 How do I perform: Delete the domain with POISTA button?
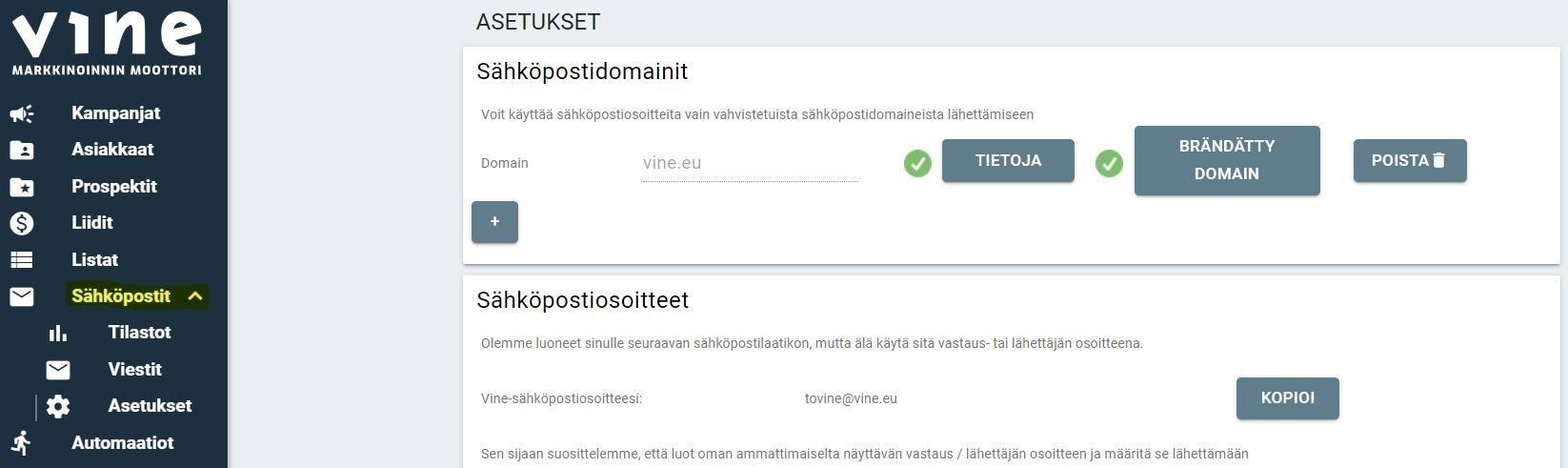pos(1409,161)
